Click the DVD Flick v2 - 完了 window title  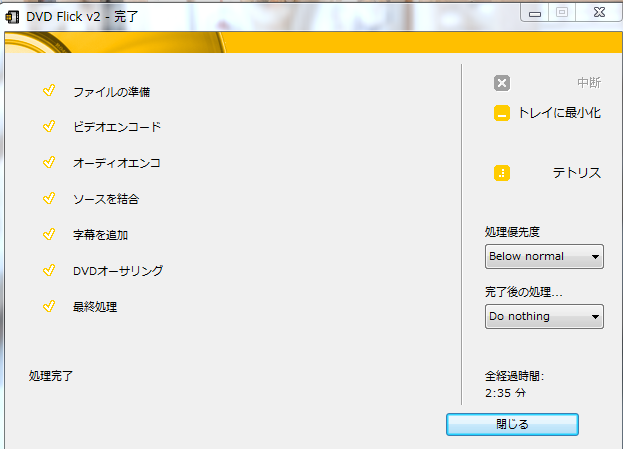click(x=82, y=17)
